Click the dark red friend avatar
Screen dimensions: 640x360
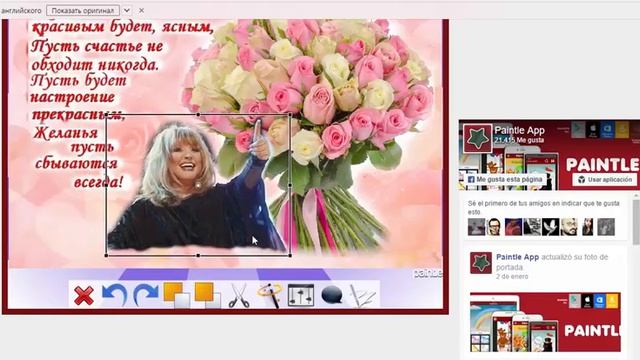(513, 227)
